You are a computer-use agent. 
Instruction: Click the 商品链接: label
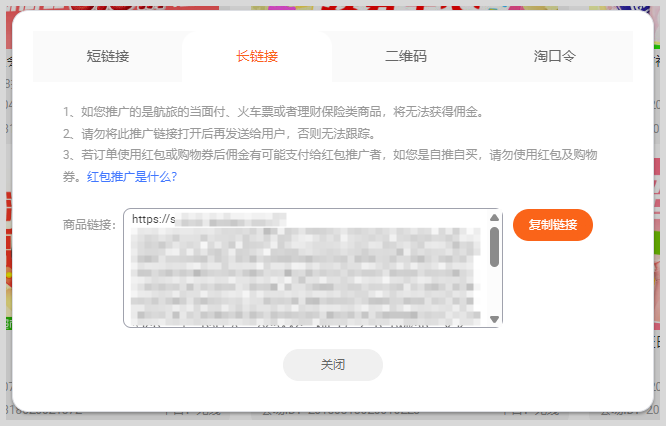tap(89, 224)
